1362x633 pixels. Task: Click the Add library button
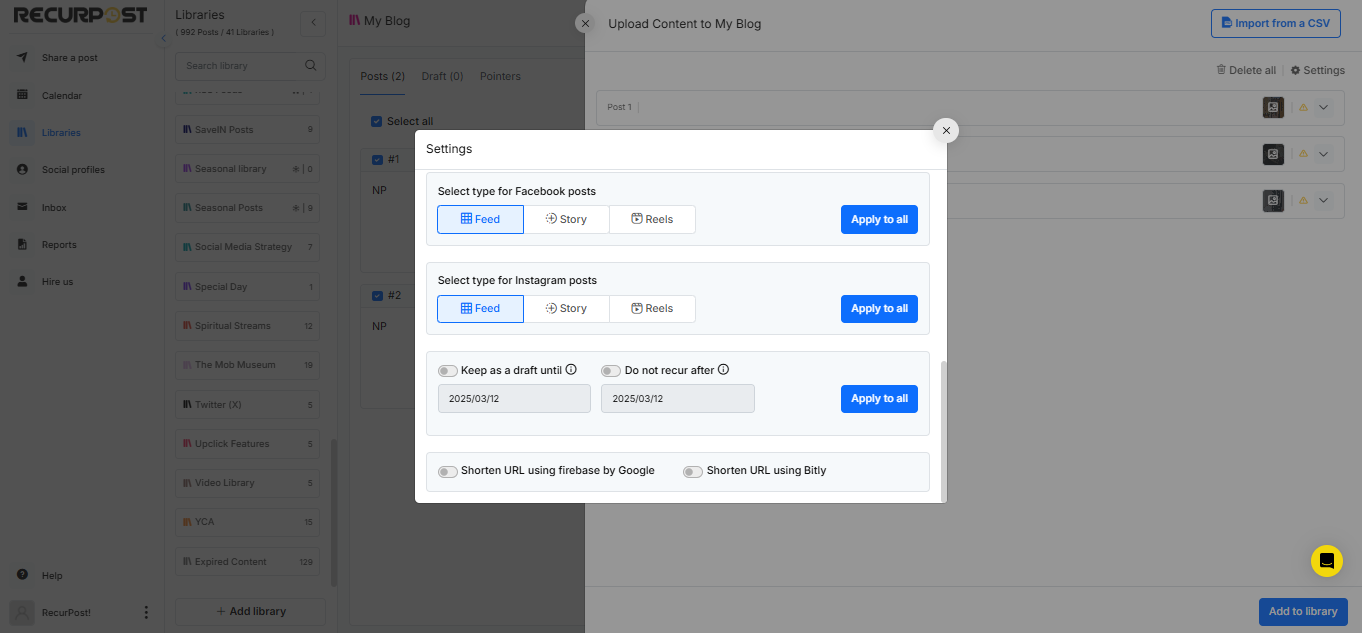click(250, 611)
